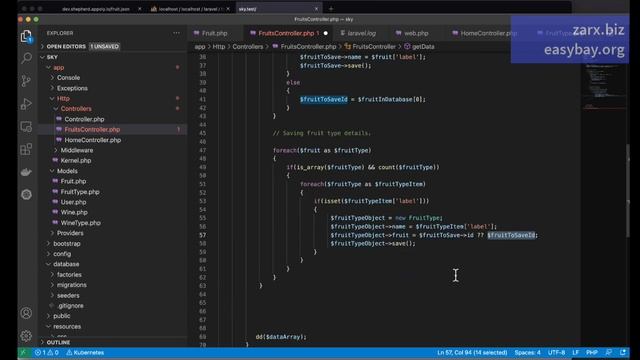This screenshot has height=360, width=640.
Task: Open the .gitignore file under database
Action: [70, 306]
